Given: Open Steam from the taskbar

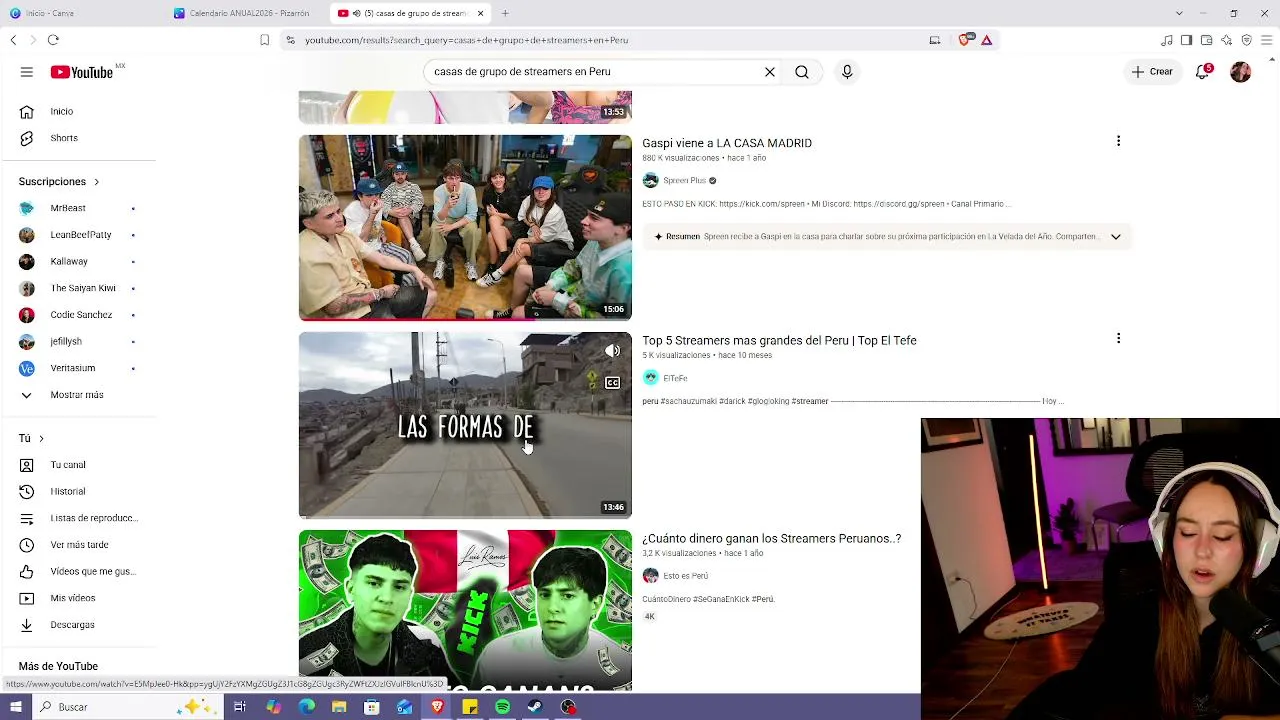Looking at the screenshot, I should [535, 707].
